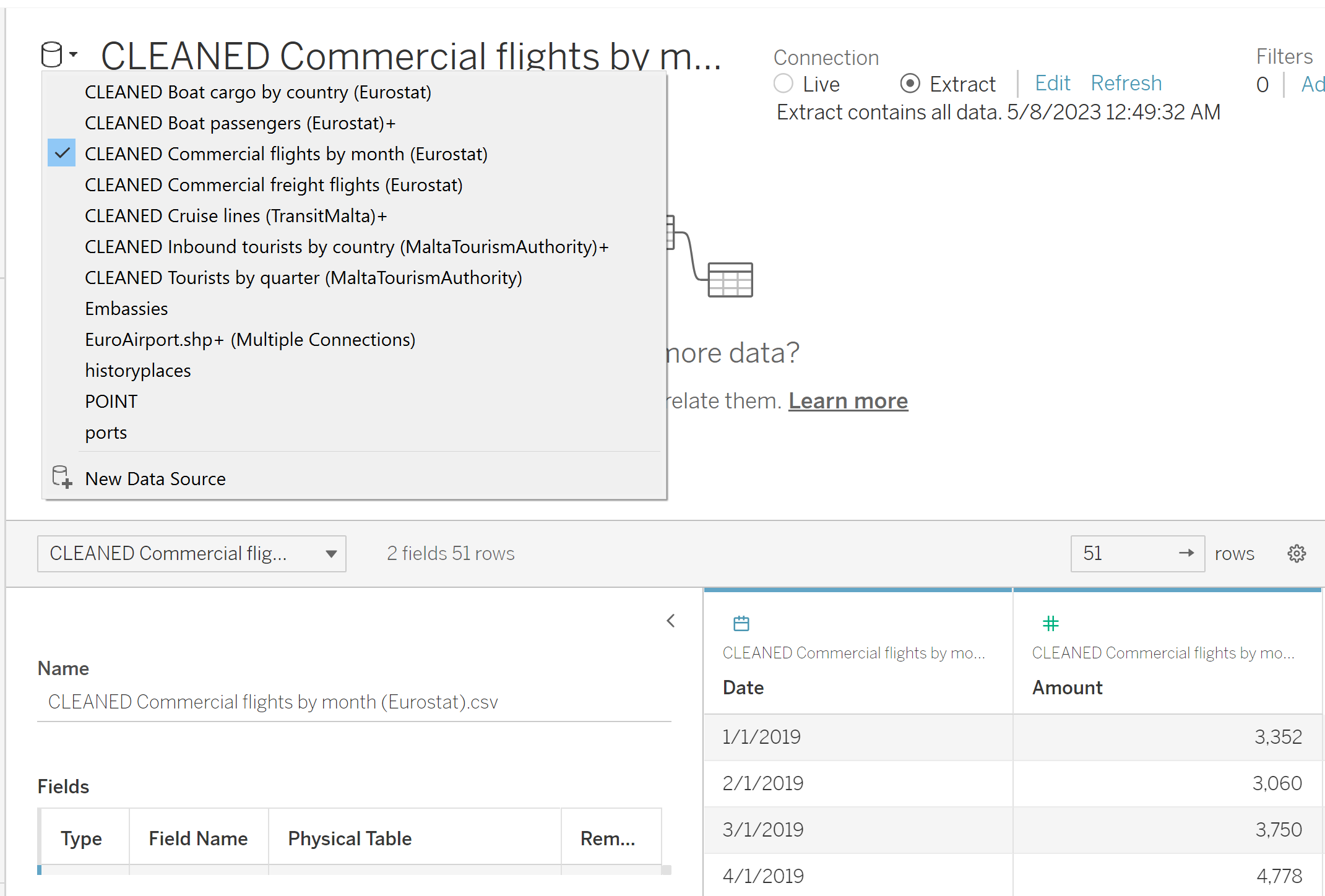The height and width of the screenshot is (896, 1325).
Task: Click the checked Commercial flights by month entry
Action: [x=286, y=153]
